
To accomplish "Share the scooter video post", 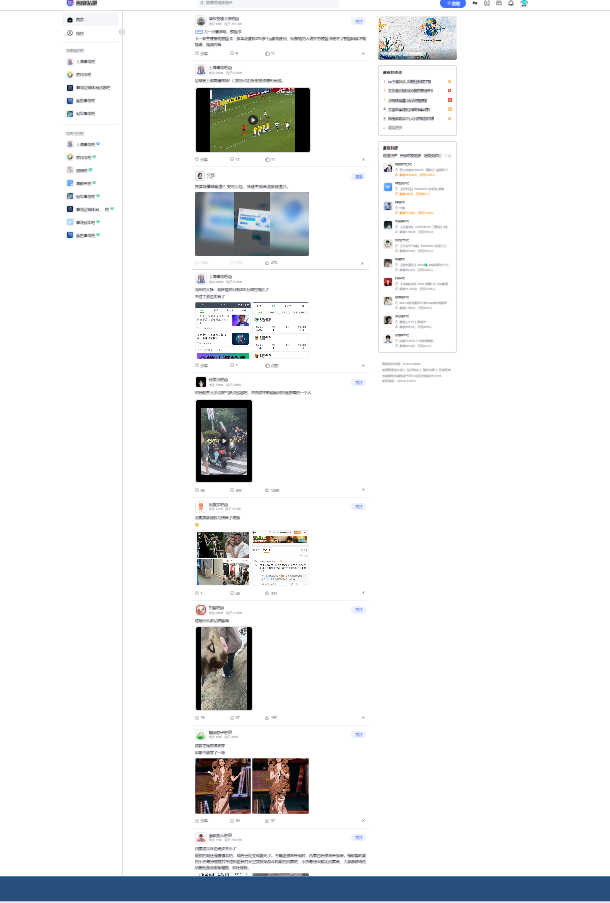I will 200,490.
